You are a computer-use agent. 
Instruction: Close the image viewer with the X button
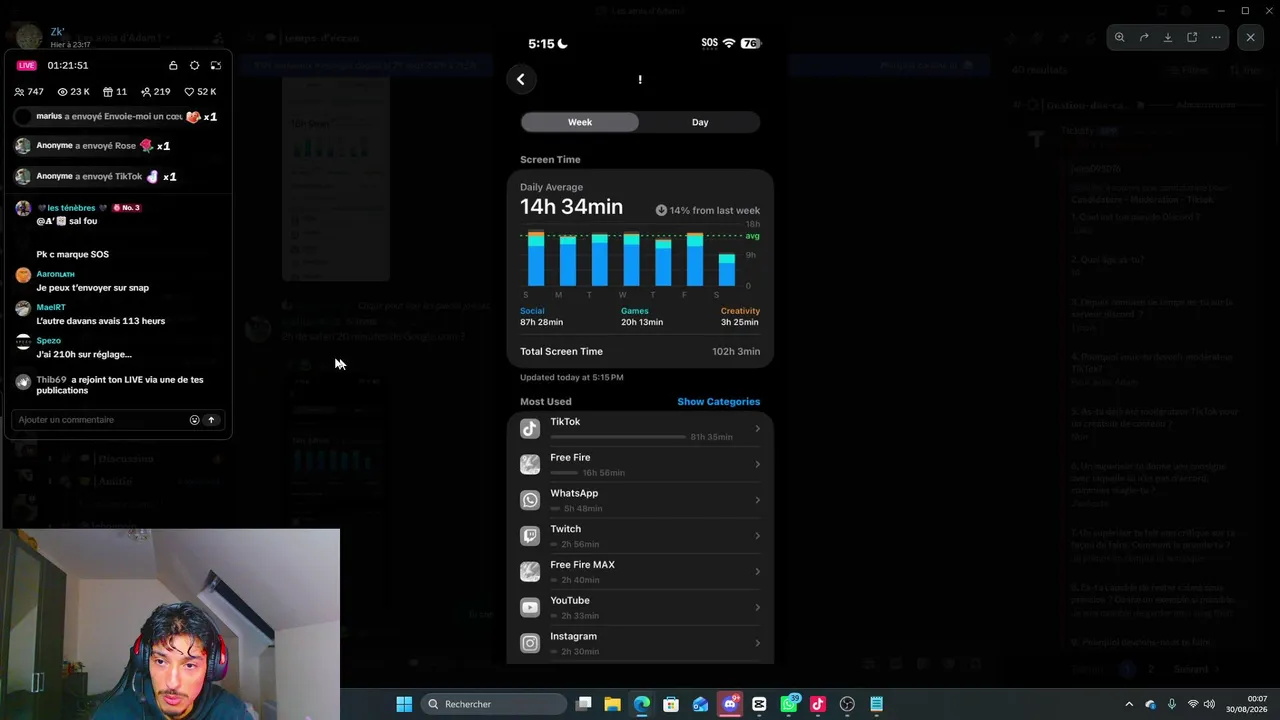click(1250, 38)
